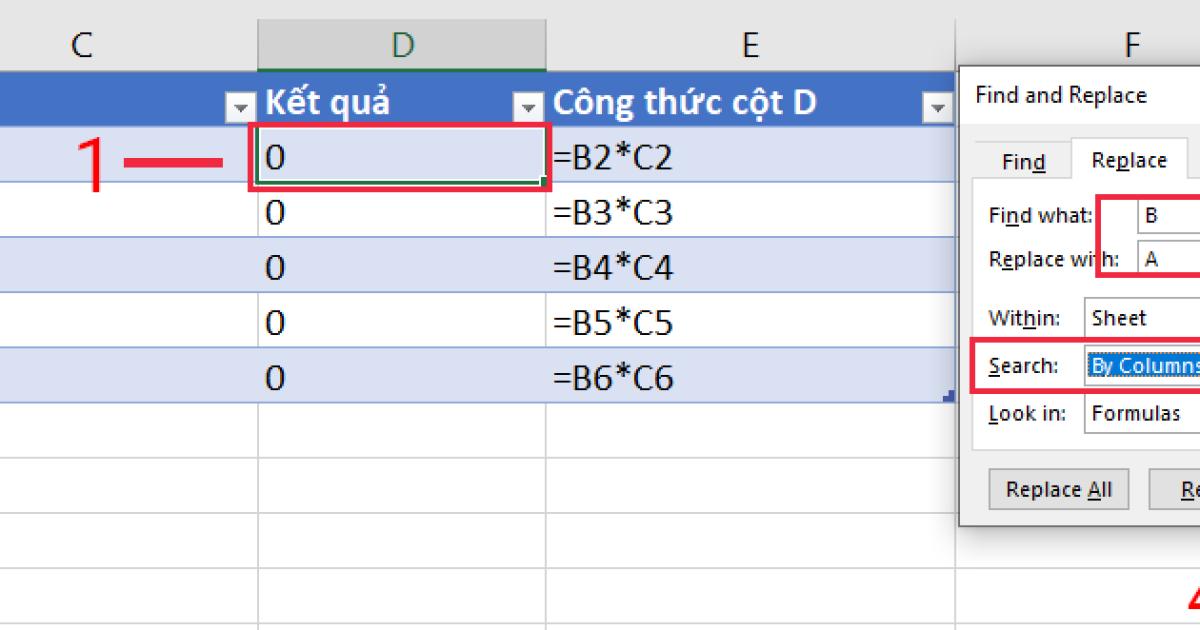The height and width of the screenshot is (630, 1200).
Task: Select the cell containing =B4*C4
Action: click(750, 268)
